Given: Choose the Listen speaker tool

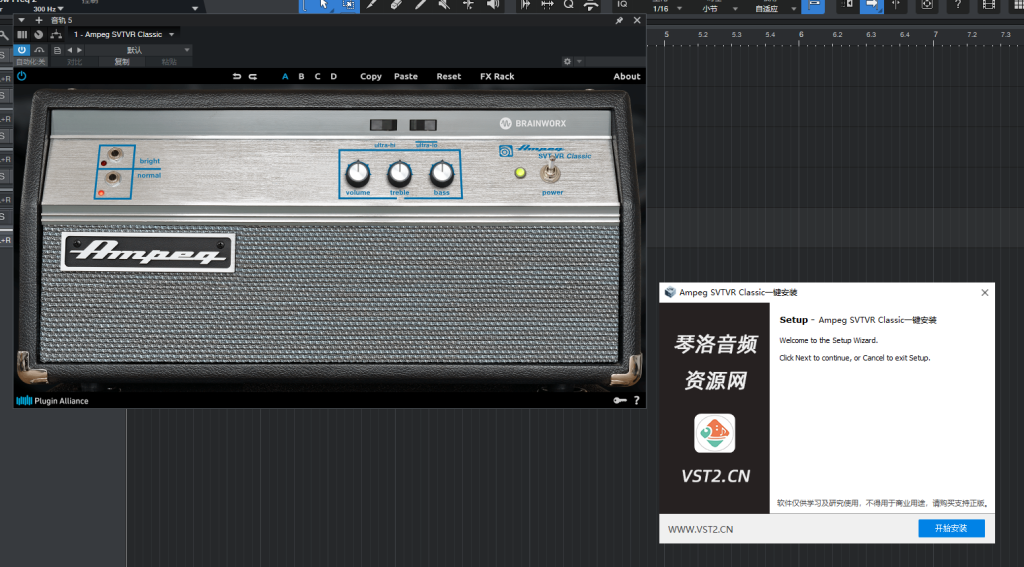Looking at the screenshot, I should tap(493, 5).
